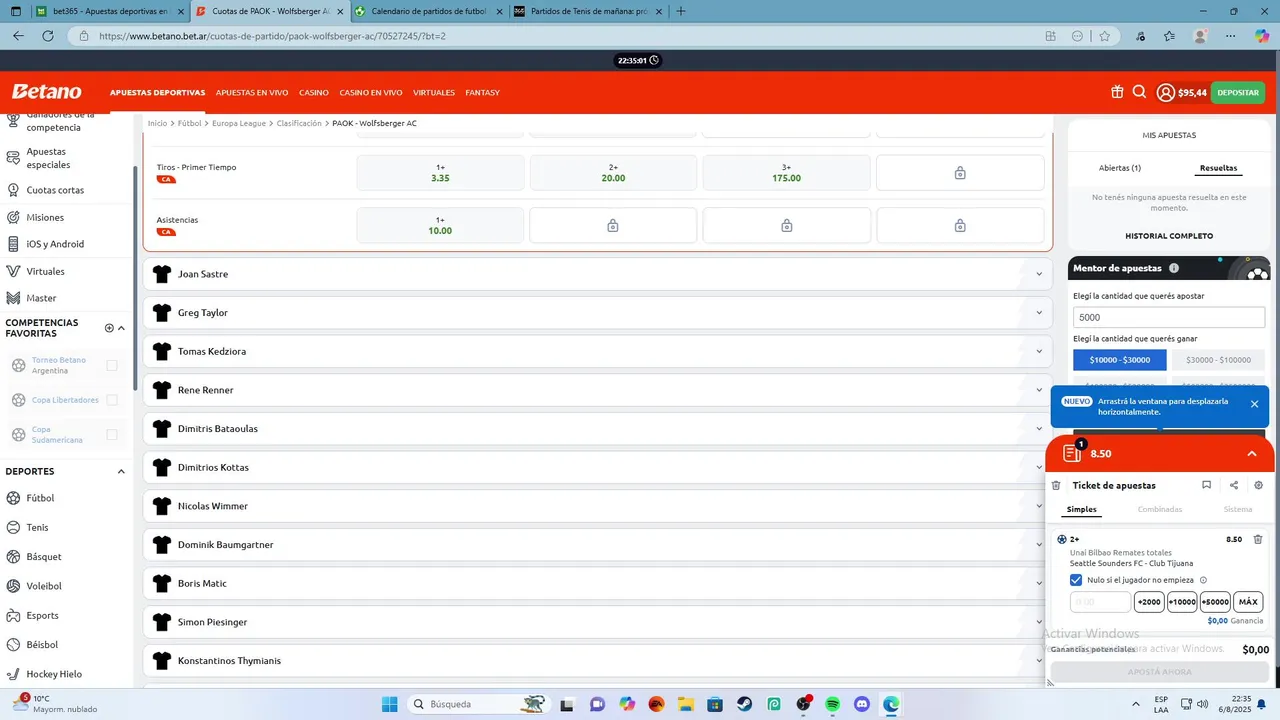Collapse the bet ticket panel chevron
Viewport: 1280px width, 720px height.
pos(1251,454)
